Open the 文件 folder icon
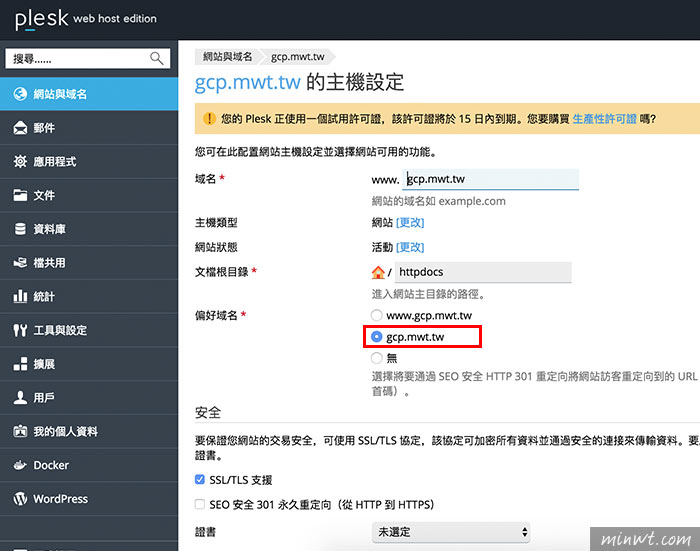Screen dimensions: 700x551 pyautogui.click(x=20, y=195)
